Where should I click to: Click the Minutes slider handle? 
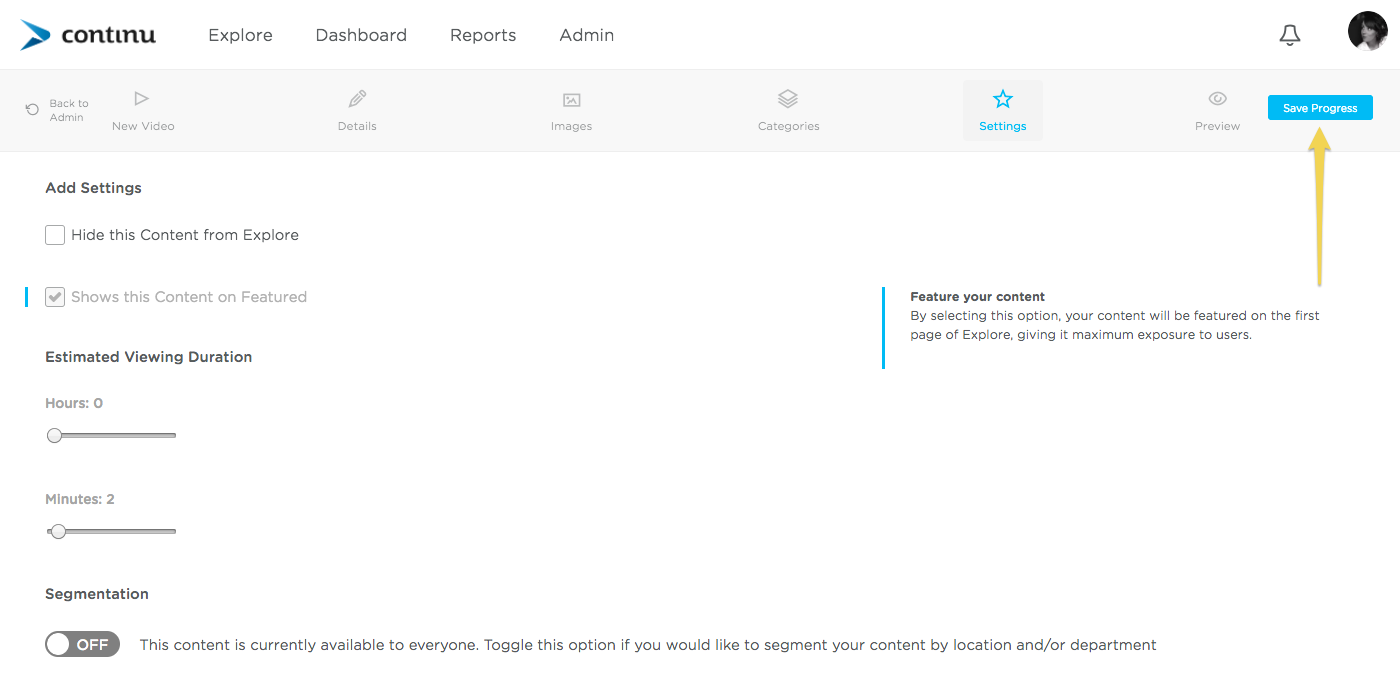tap(58, 531)
